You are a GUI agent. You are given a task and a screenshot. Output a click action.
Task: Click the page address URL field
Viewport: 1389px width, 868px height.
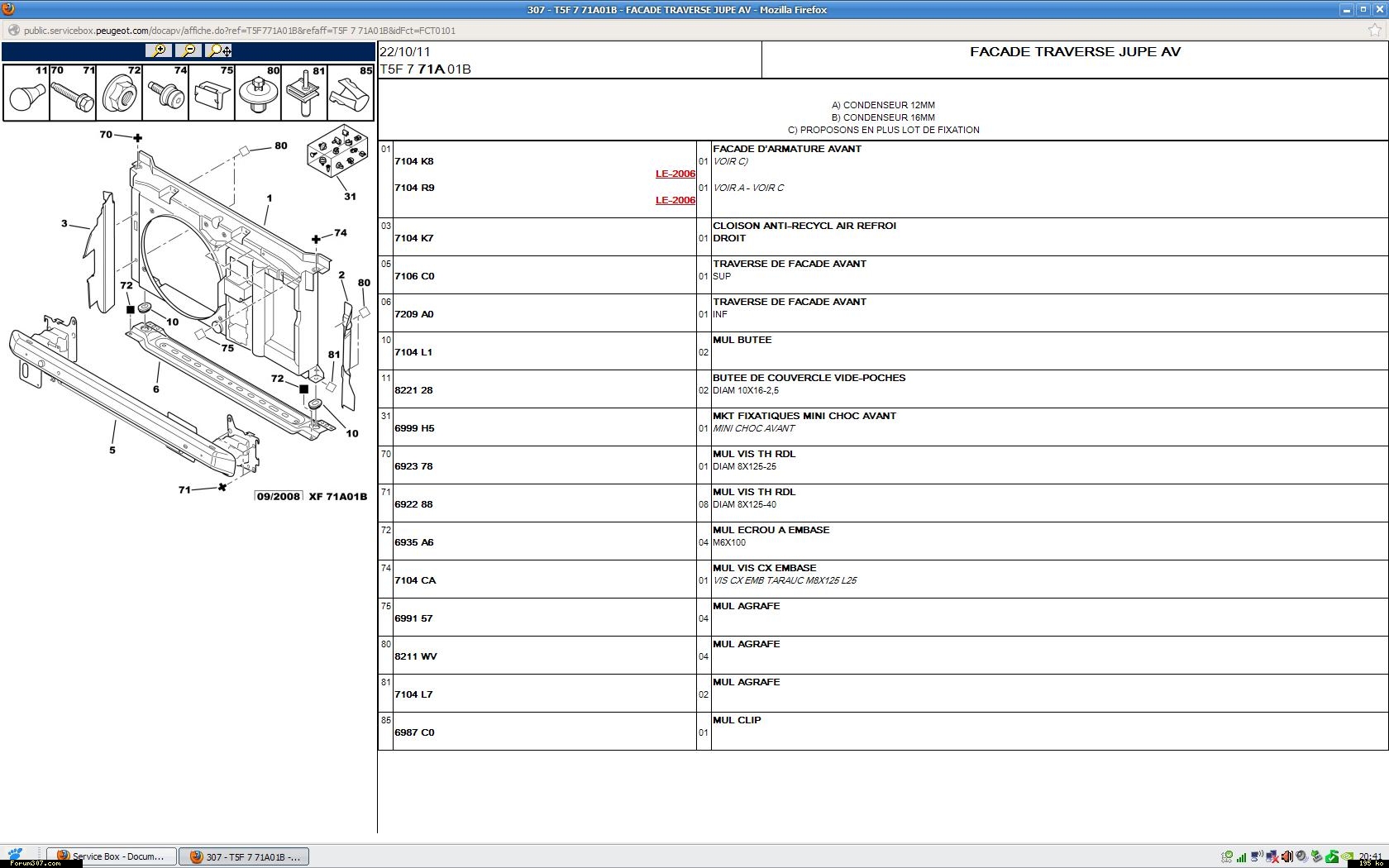click(x=239, y=31)
